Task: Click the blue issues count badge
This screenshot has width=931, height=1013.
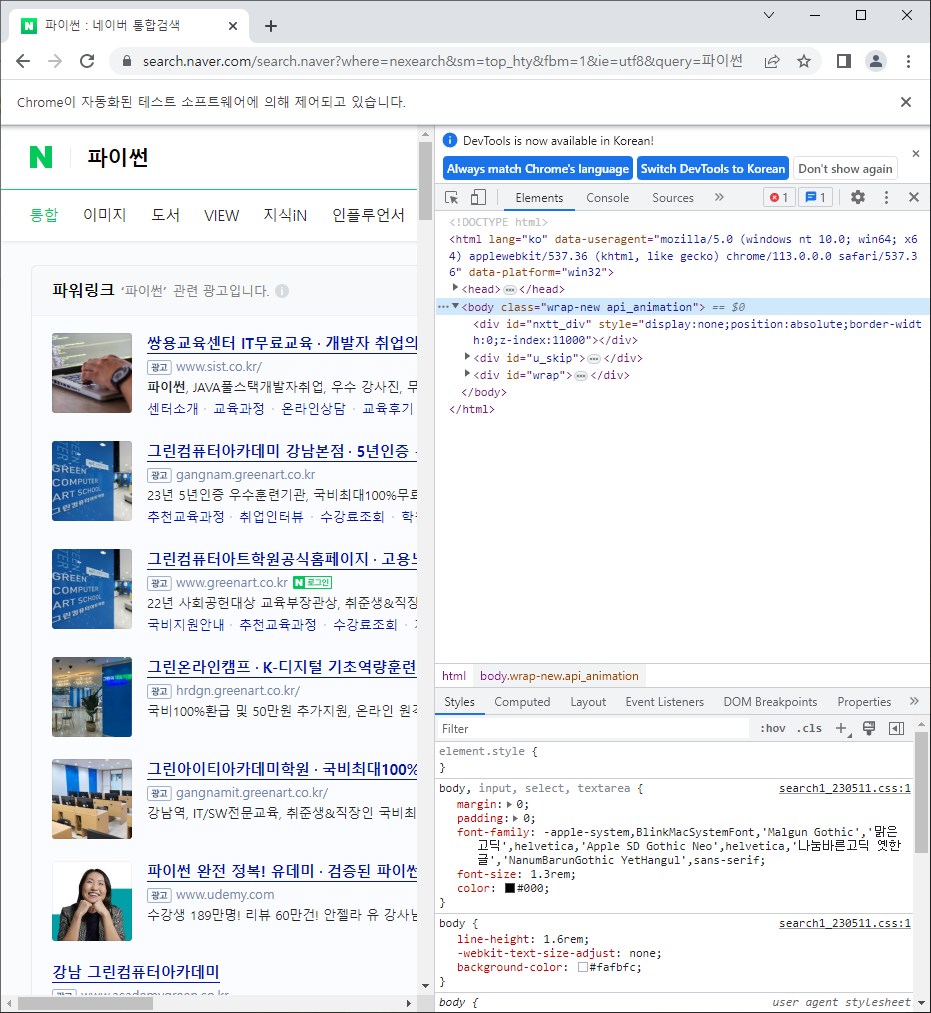Action: [x=815, y=198]
